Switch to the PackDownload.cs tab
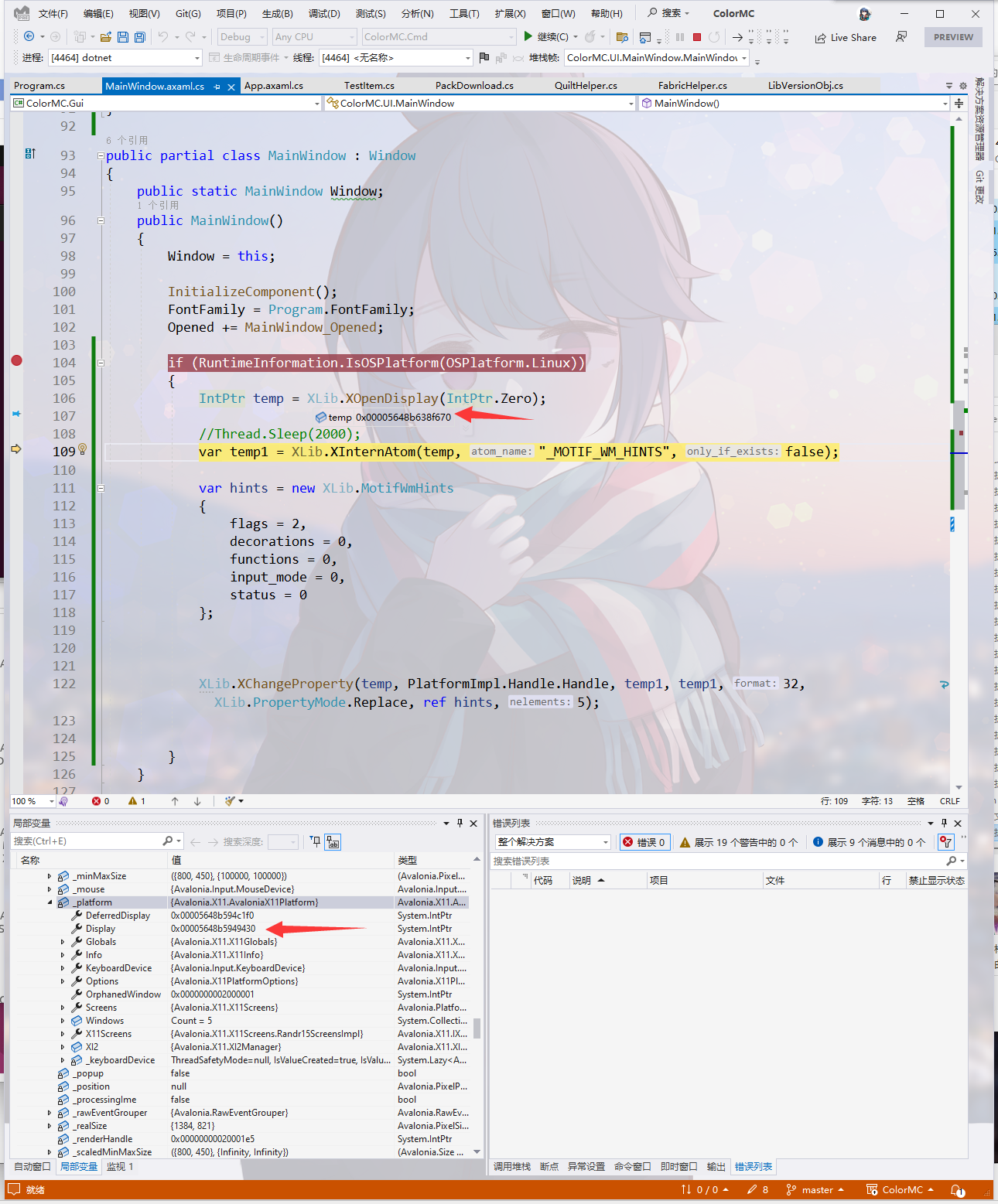Image resolution: width=998 pixels, height=1204 pixels. tap(473, 85)
